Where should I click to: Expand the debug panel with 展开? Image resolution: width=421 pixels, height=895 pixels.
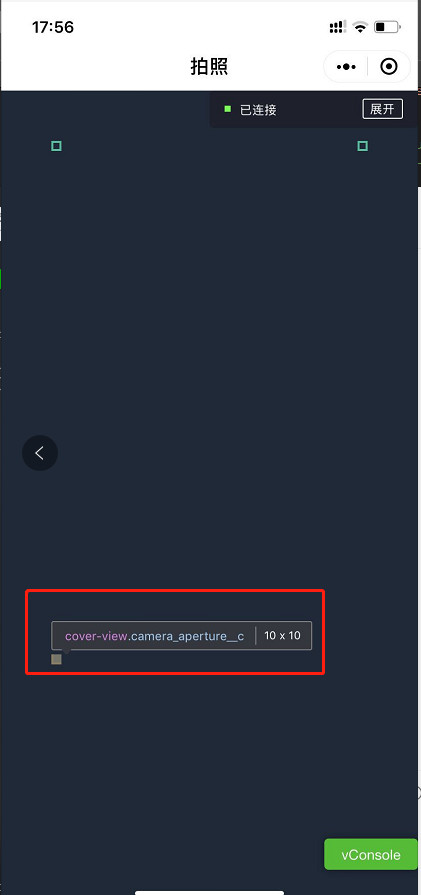[383, 109]
